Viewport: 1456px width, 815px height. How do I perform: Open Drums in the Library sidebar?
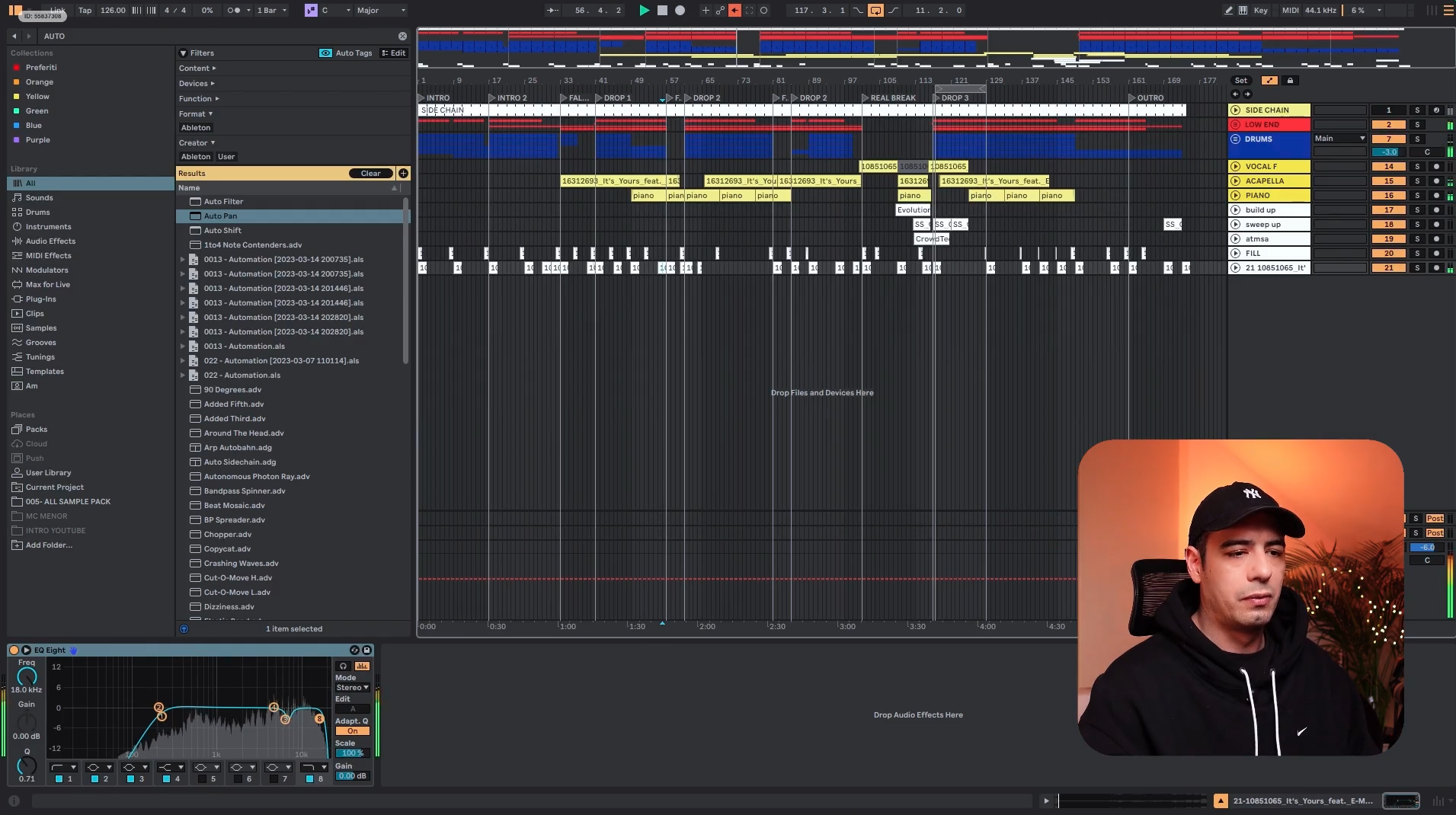pyautogui.click(x=37, y=213)
